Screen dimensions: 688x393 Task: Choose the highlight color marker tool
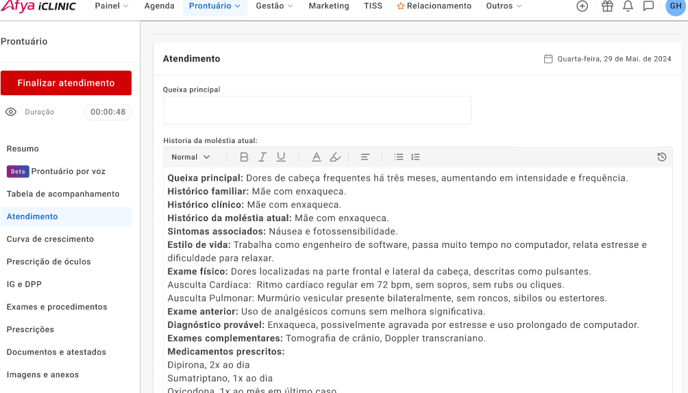pyautogui.click(x=335, y=157)
